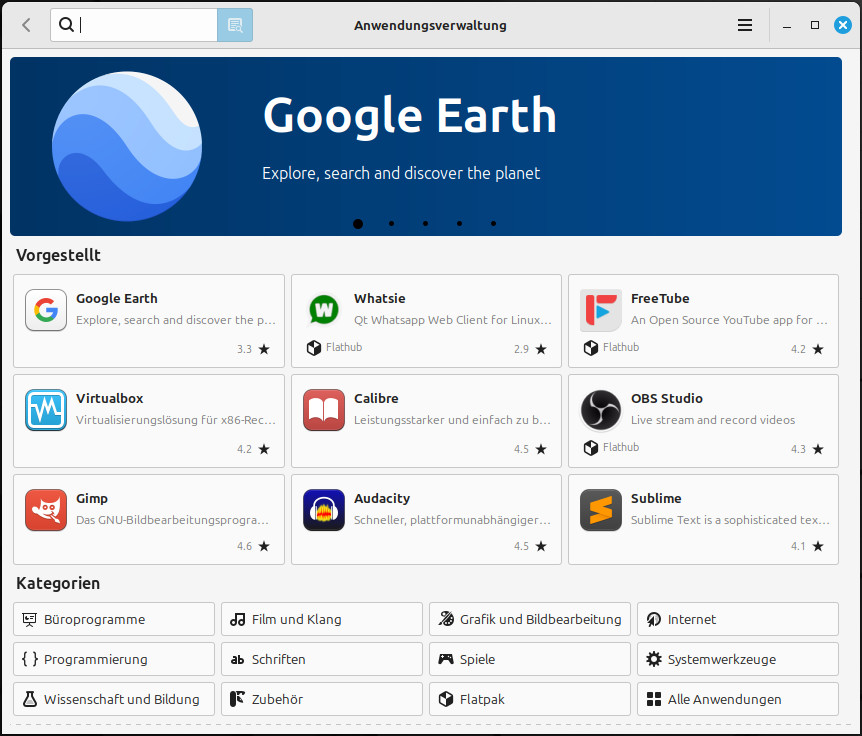Click the Google Earth app icon in Vorgestellt
862x736 pixels.
[x=46, y=310]
